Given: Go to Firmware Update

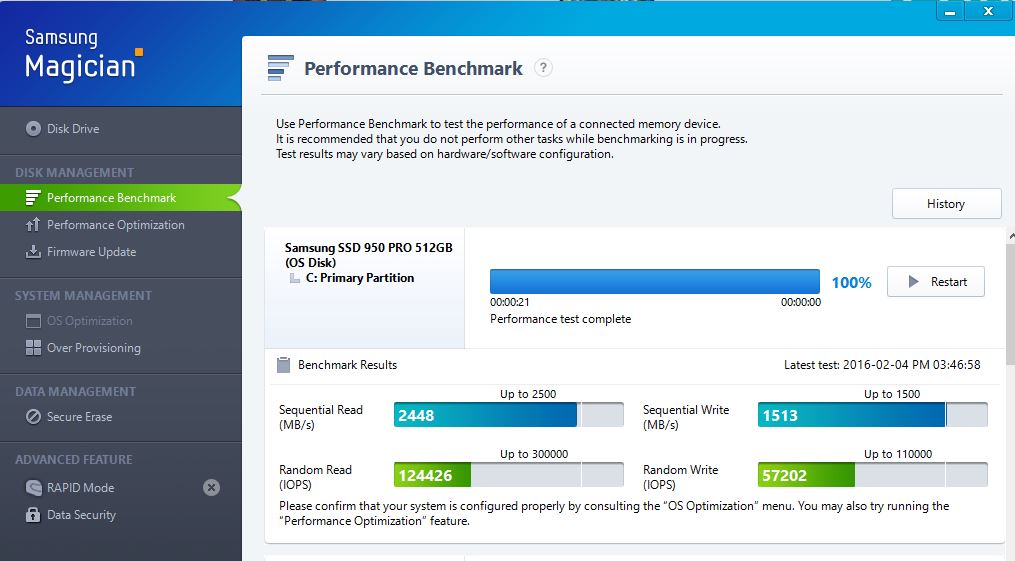Looking at the screenshot, I should (x=91, y=252).
